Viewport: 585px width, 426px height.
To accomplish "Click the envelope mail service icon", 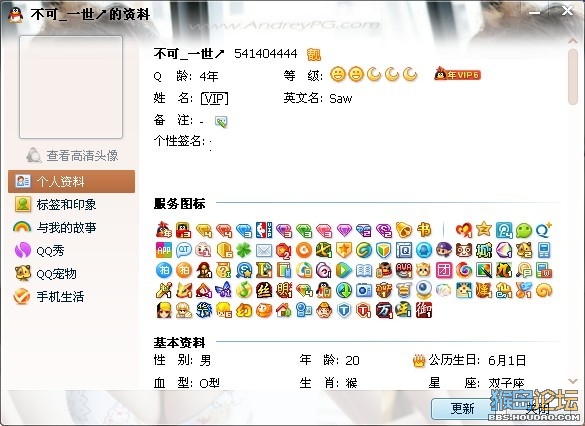I will pyautogui.click(x=264, y=250).
